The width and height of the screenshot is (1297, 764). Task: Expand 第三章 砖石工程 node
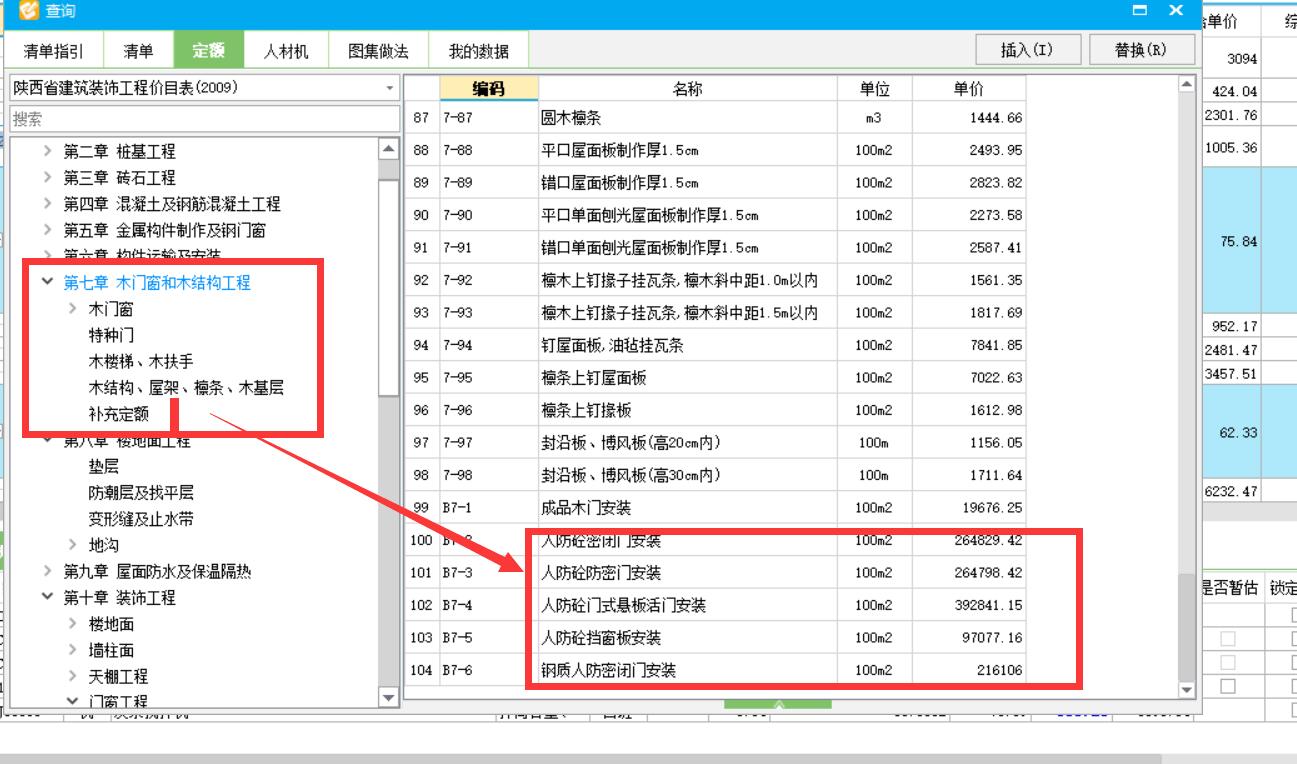(x=48, y=177)
